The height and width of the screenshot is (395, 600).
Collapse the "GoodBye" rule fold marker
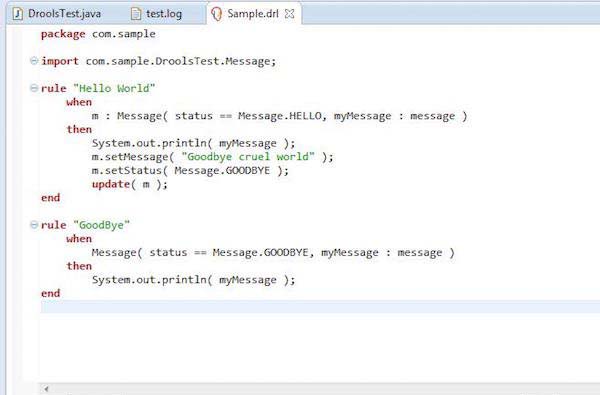tap(34, 225)
